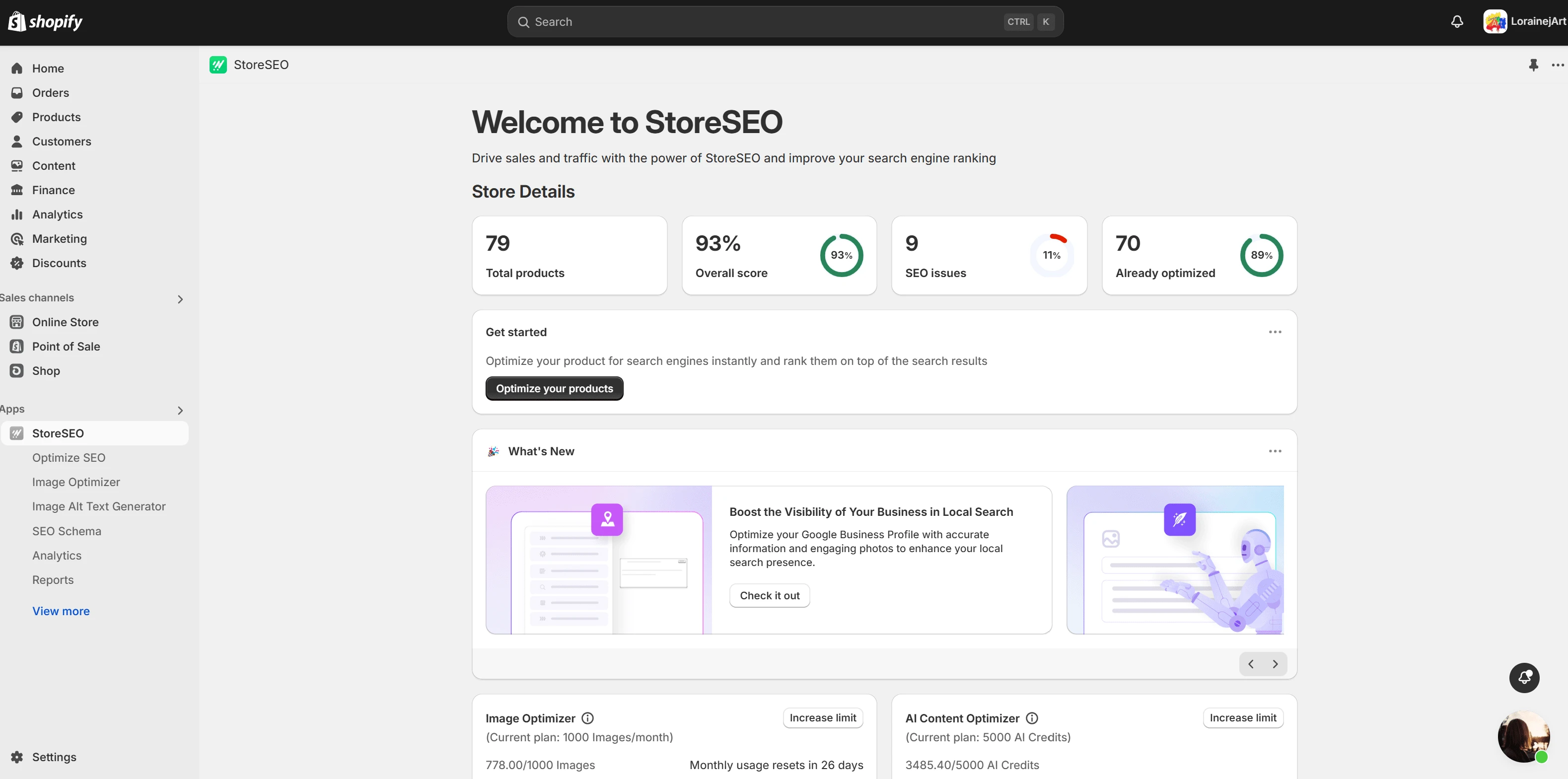Open the support chat avatar

coord(1524,736)
